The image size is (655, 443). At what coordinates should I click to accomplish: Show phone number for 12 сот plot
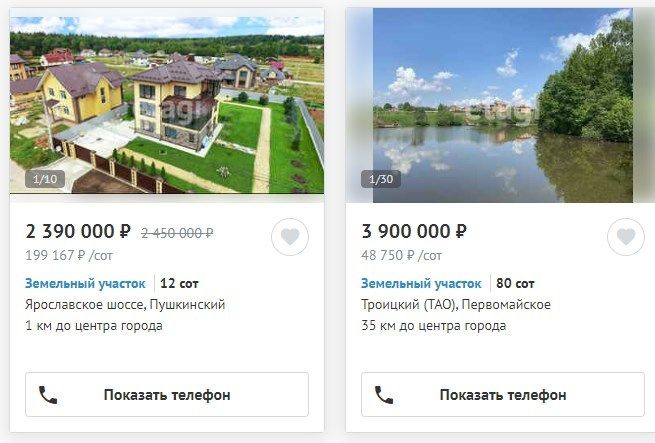(x=167, y=395)
